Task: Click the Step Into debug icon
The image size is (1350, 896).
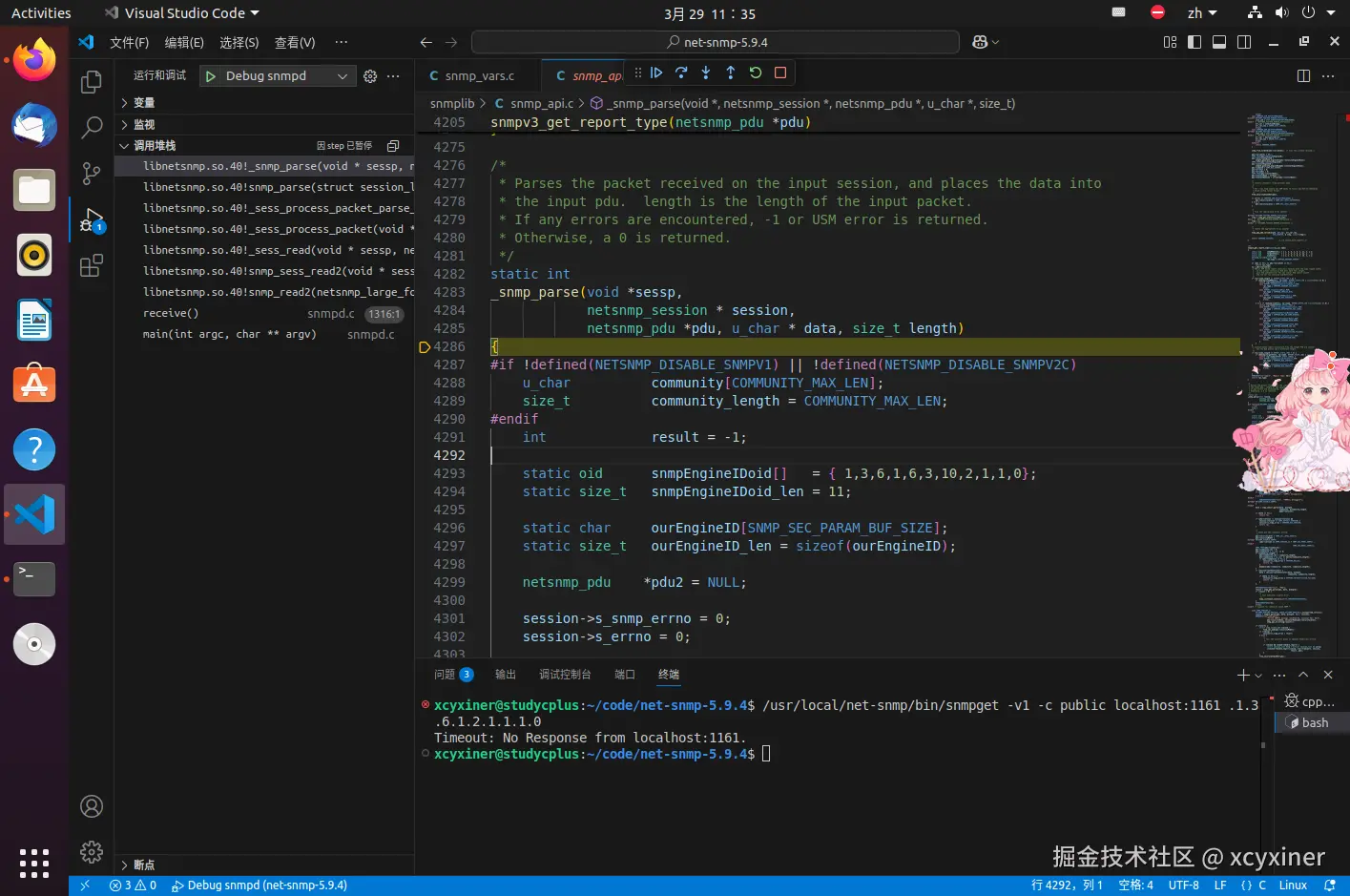Action: [x=706, y=73]
